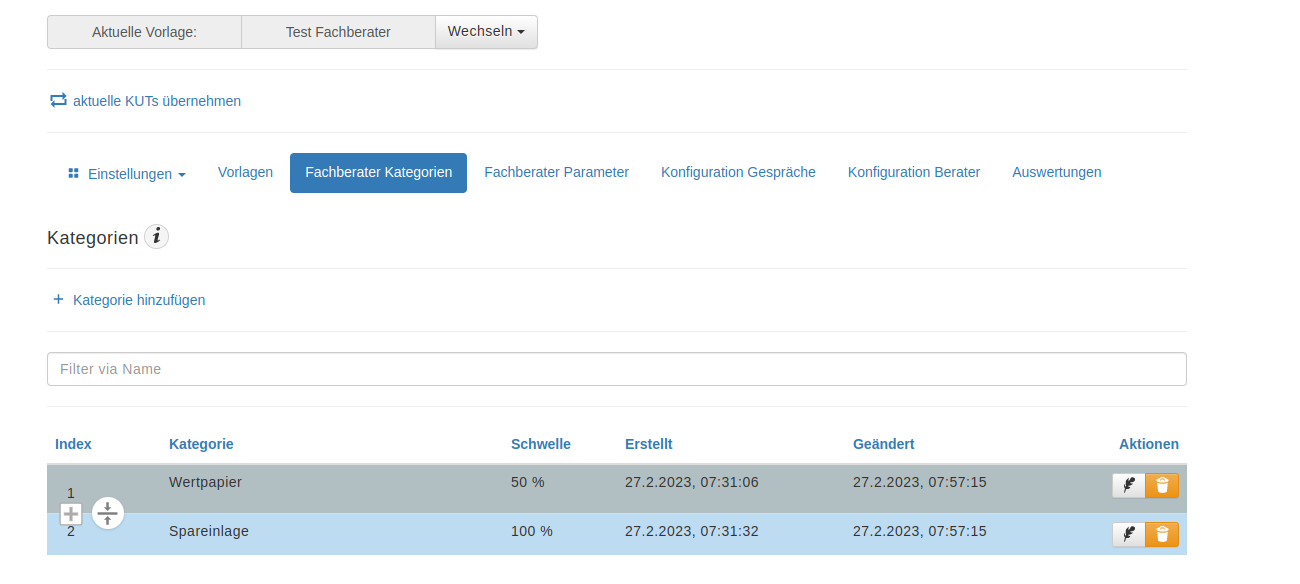The height and width of the screenshot is (584, 1300).
Task: Click the Aktionen column header
Action: 1149,444
